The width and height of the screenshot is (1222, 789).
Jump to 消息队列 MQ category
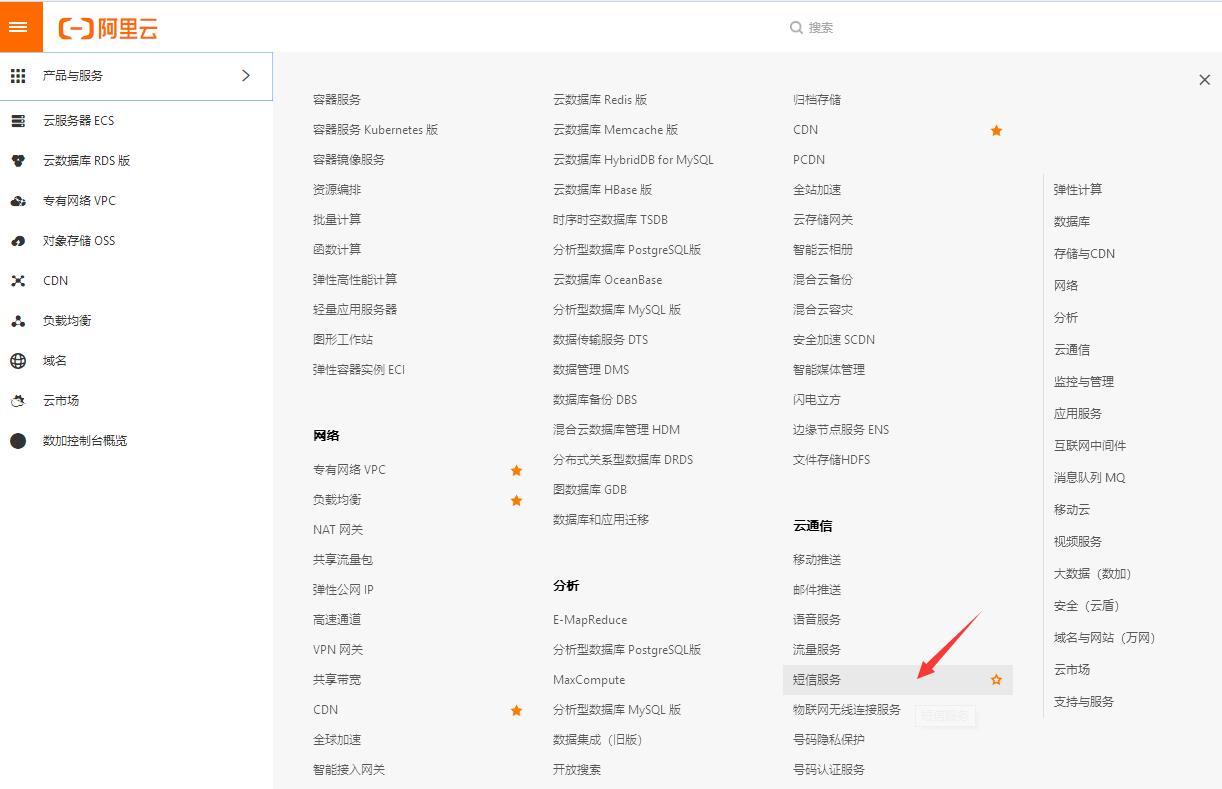tap(1090, 478)
